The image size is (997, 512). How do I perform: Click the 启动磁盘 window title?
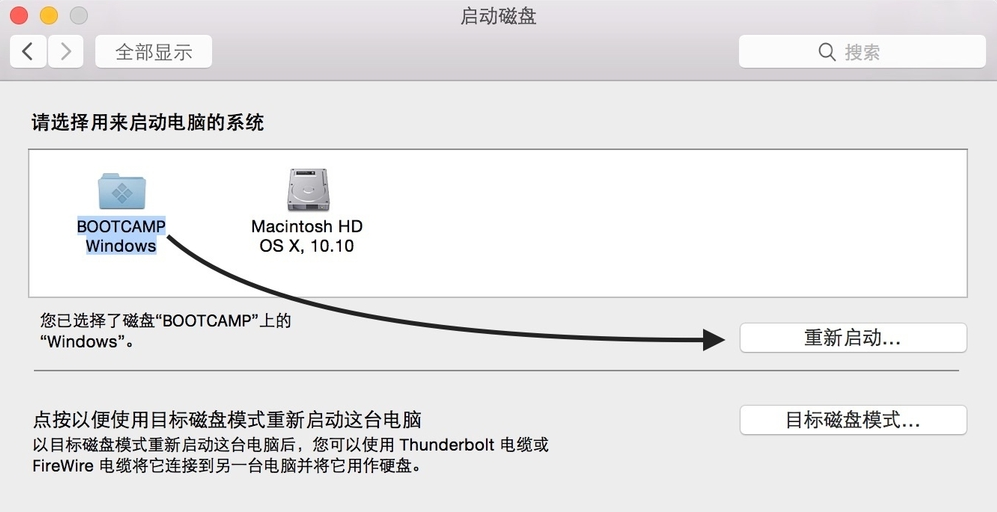coord(498,16)
